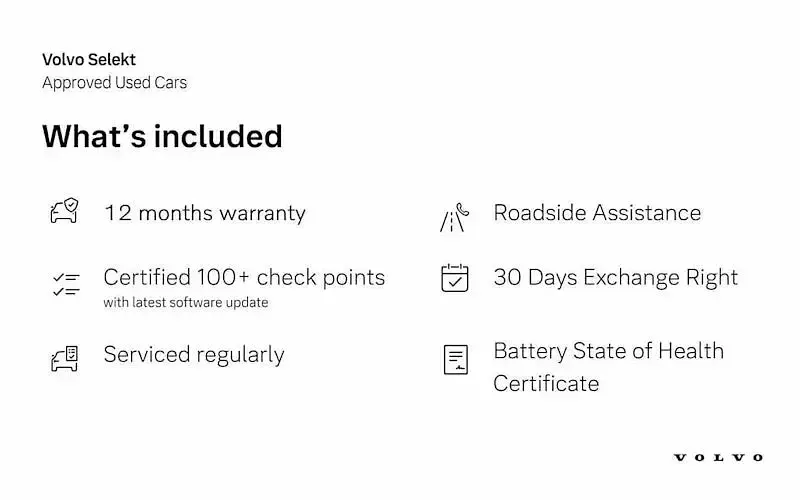The width and height of the screenshot is (800, 500).
Task: Click the calendar checkmark exchange icon
Action: pos(455,278)
